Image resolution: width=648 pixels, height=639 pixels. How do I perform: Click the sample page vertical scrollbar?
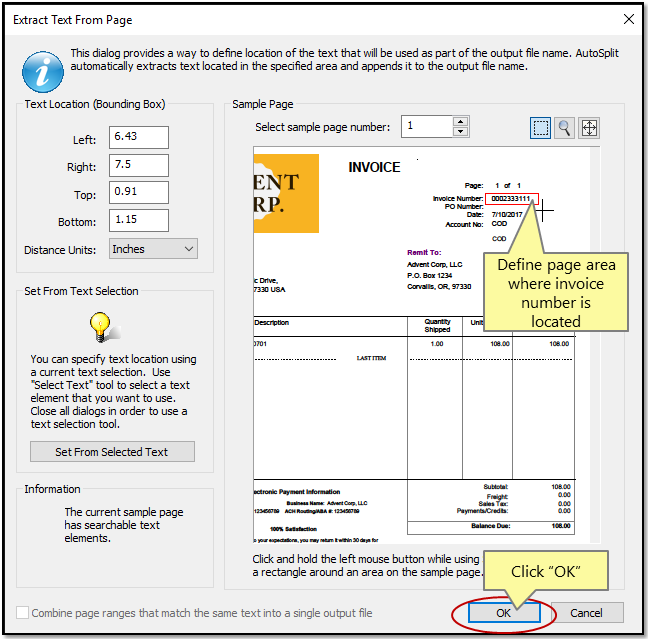(x=595, y=345)
